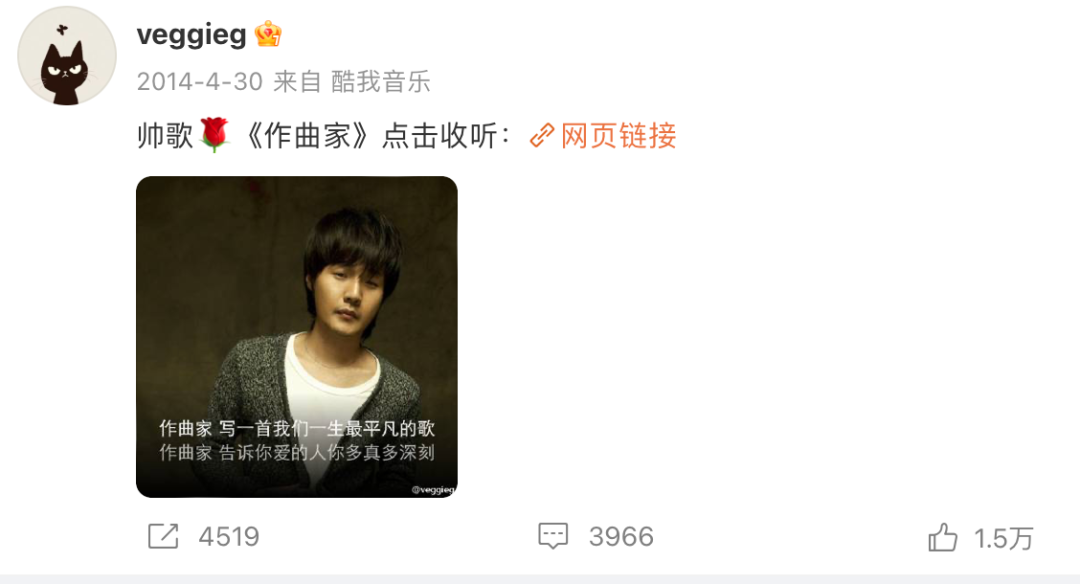Image resolution: width=1080 pixels, height=584 pixels.
Task: Click the username veggieg
Action: (x=191, y=34)
